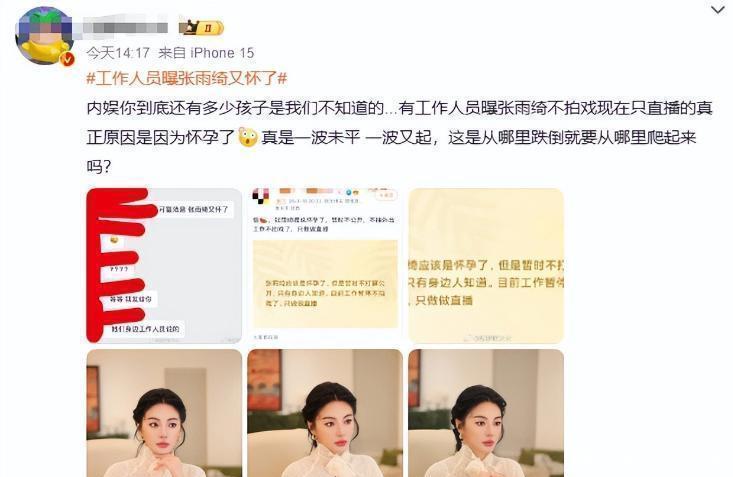733x477 pixels.
Task: Open the blurred username link
Action: click(x=125, y=28)
